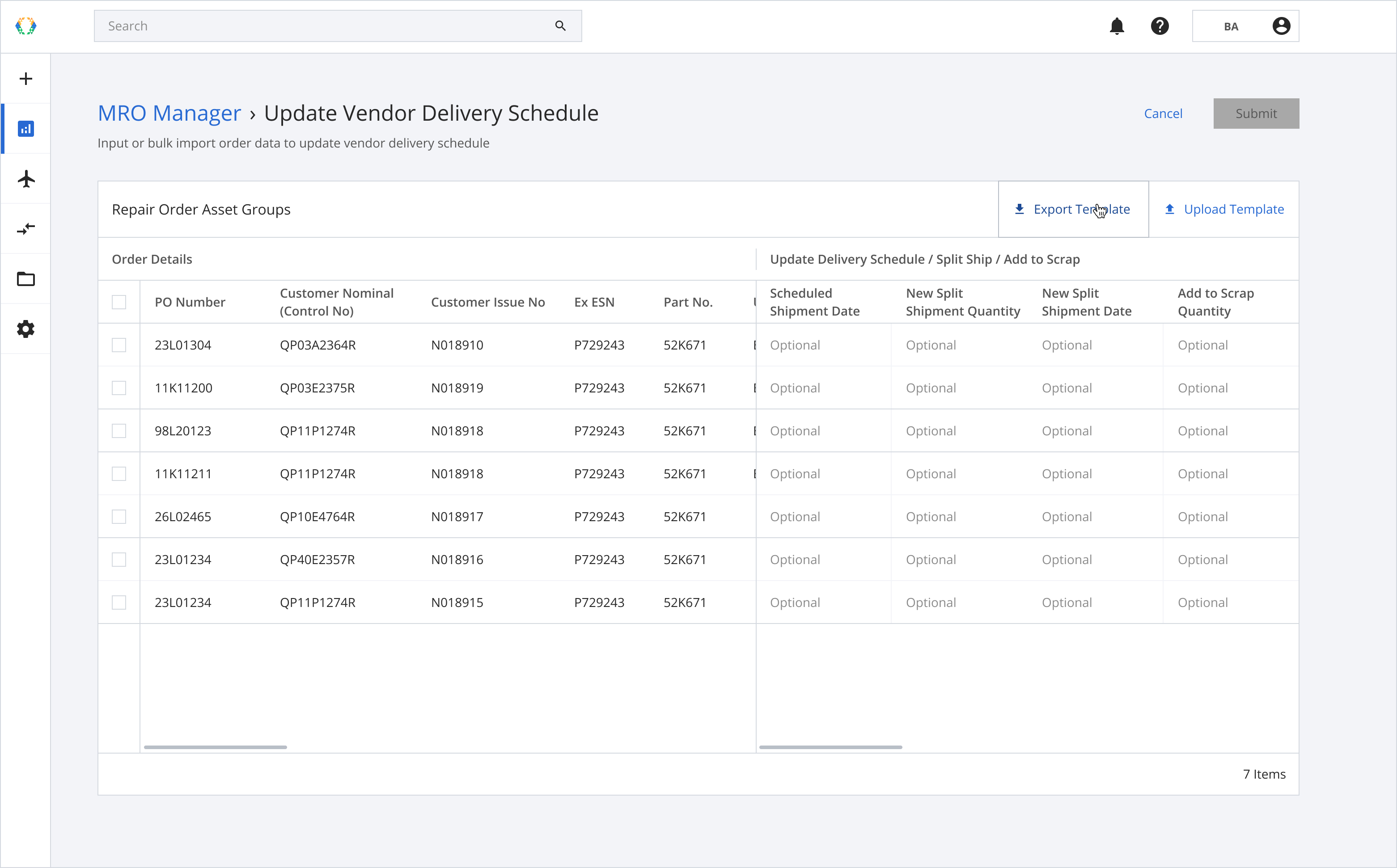
Task: Click Scheduled Shipment Date for 26L02465
Action: click(823, 517)
